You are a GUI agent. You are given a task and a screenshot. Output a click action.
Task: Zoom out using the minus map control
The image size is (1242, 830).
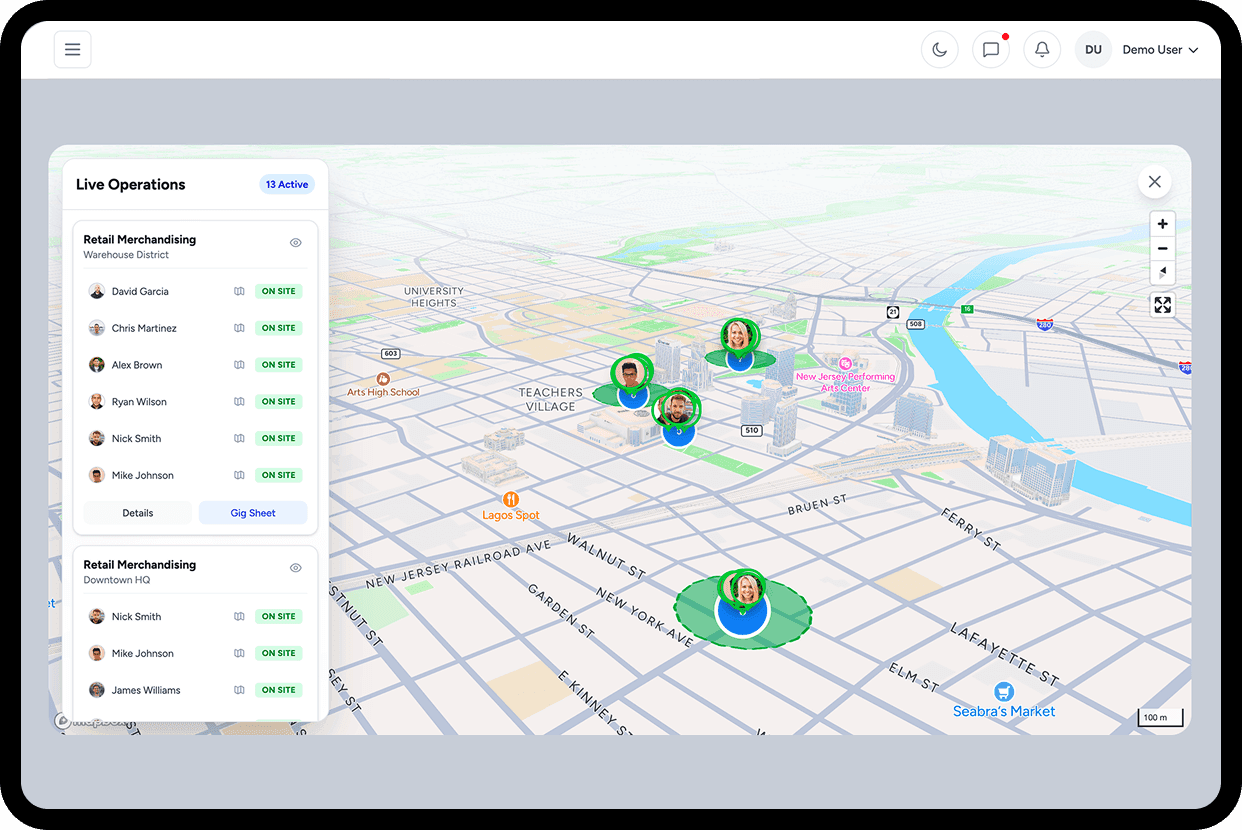[x=1162, y=248]
